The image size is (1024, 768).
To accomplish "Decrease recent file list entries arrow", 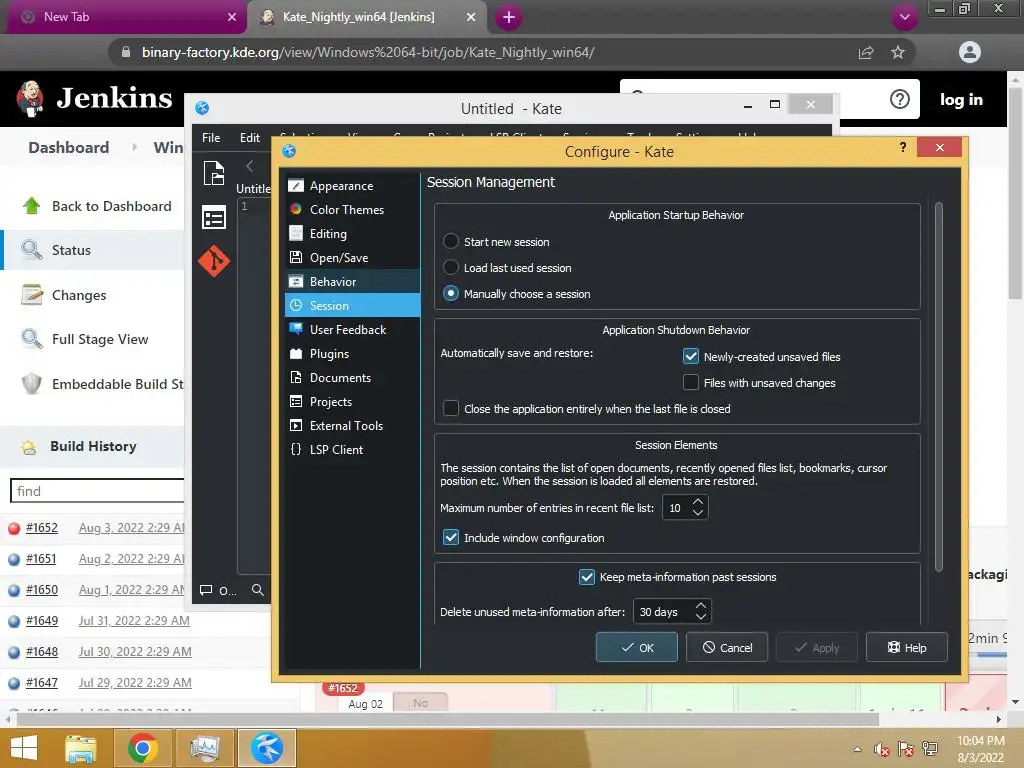I will tap(698, 513).
